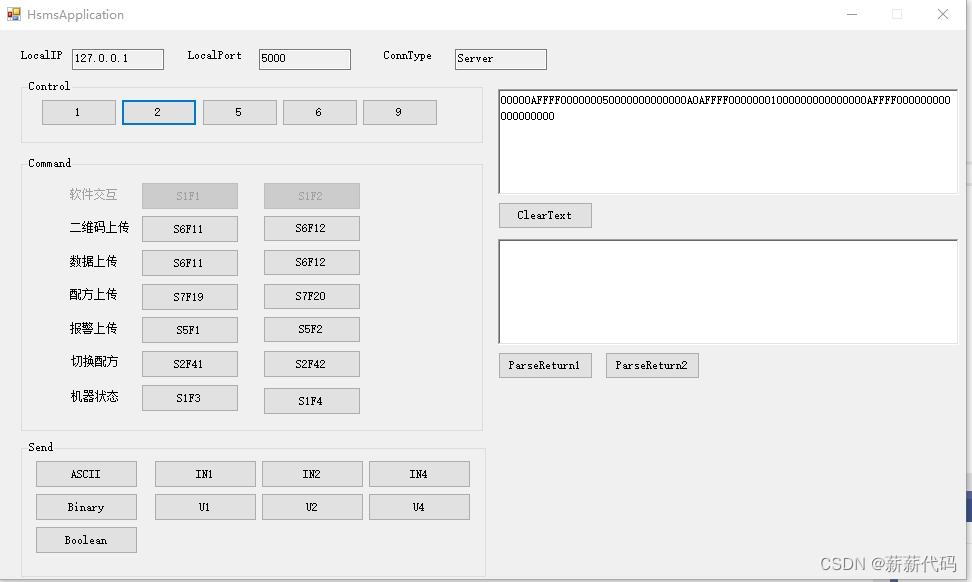Click the hex message log text box

point(728,141)
